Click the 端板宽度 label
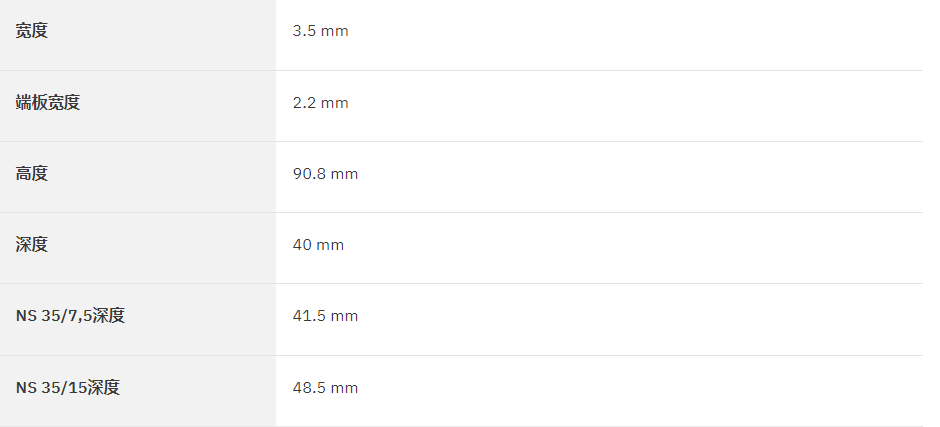This screenshot has width=940, height=427. (x=48, y=103)
